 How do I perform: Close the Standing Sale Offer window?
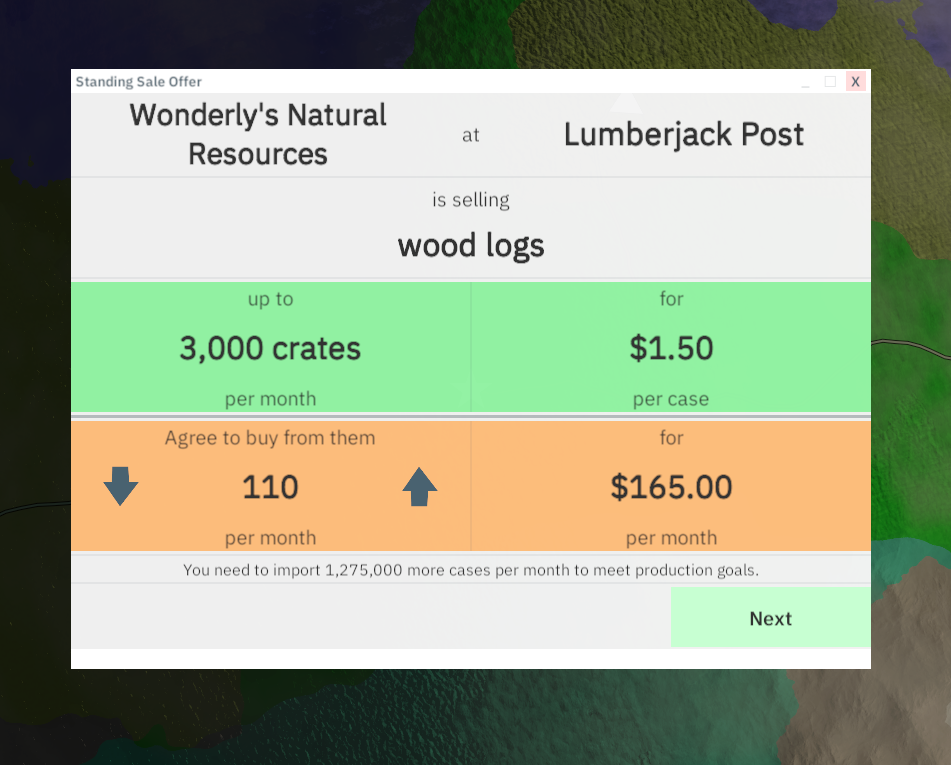tap(855, 82)
